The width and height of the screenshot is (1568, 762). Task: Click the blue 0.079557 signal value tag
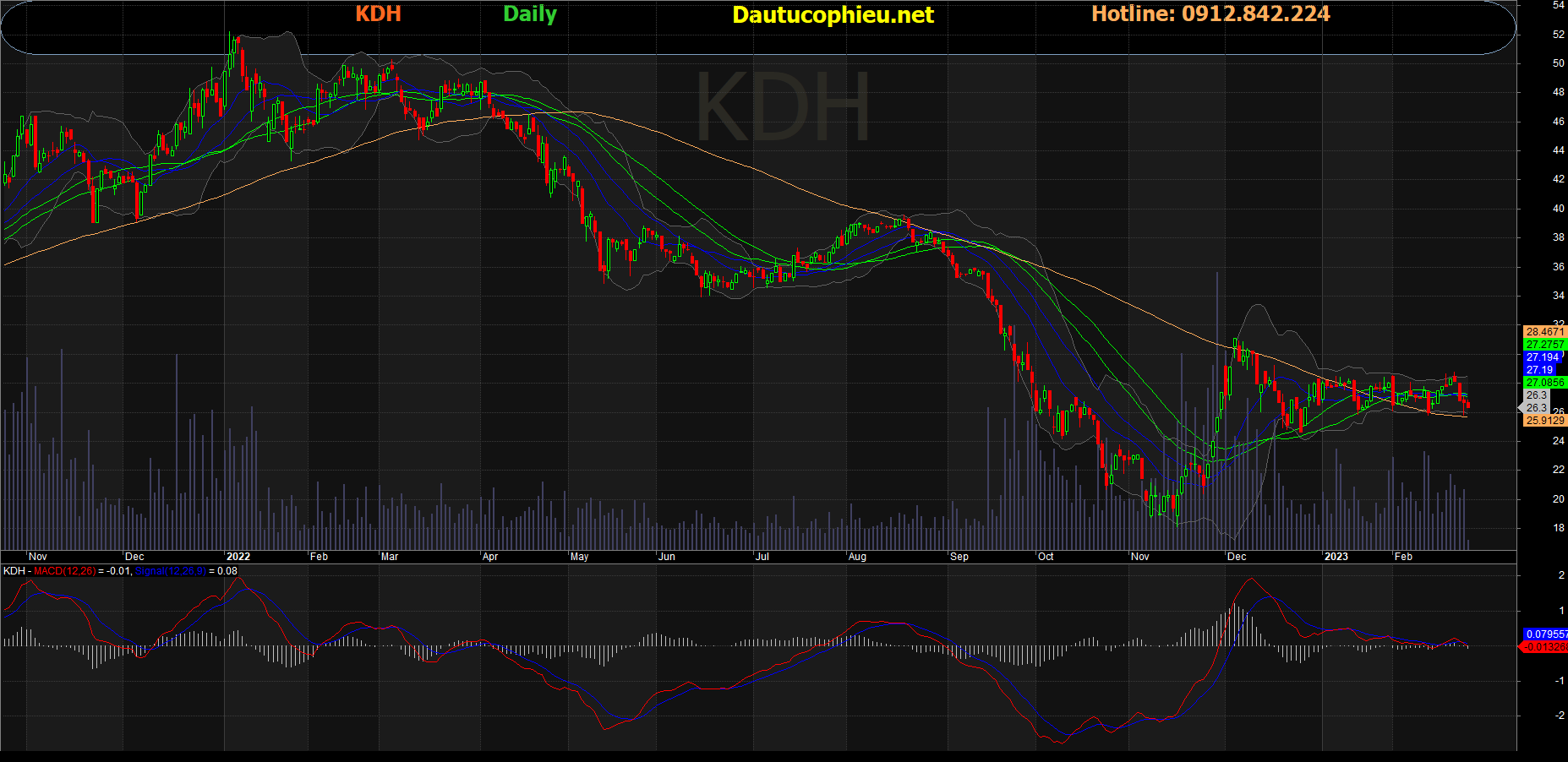1546,634
